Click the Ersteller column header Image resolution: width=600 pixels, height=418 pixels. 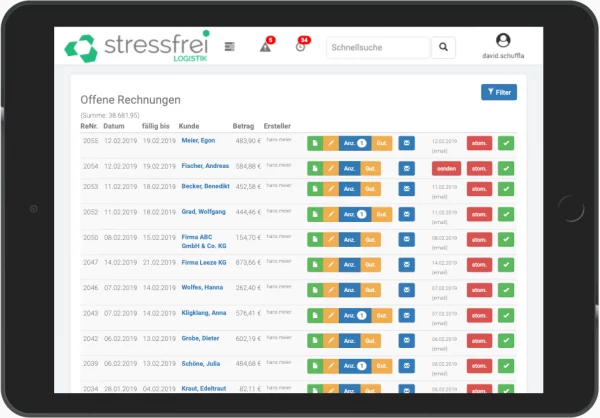[x=277, y=126]
